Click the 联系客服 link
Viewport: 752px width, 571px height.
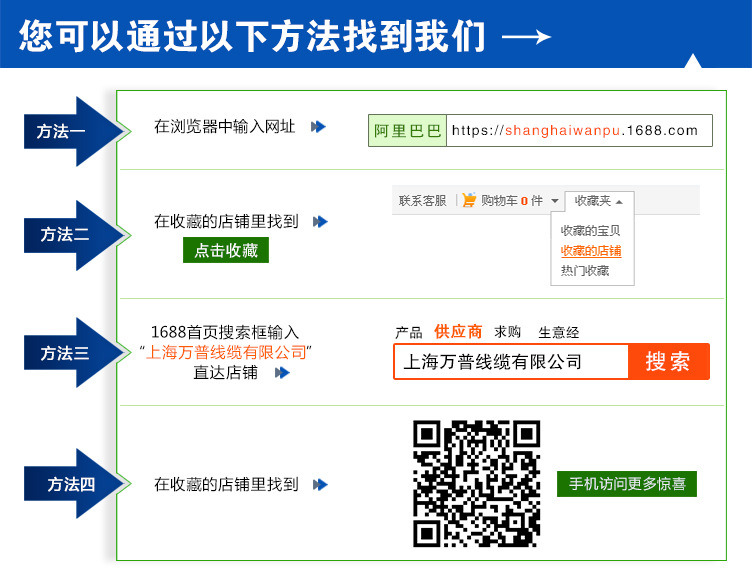422,200
